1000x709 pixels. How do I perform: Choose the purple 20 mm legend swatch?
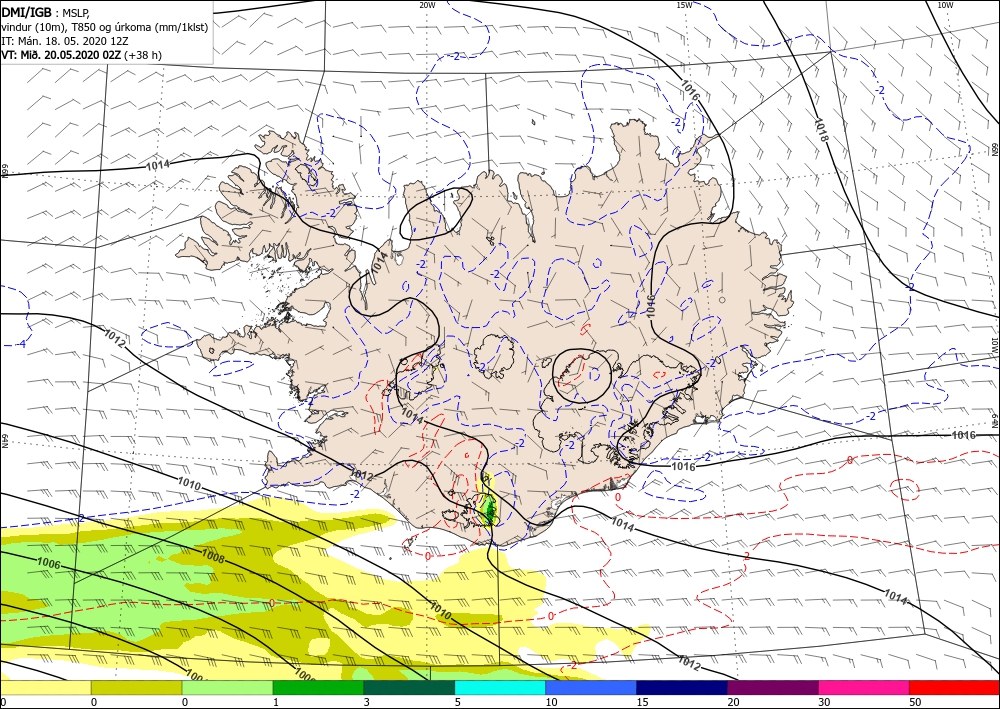pyautogui.click(x=772, y=687)
